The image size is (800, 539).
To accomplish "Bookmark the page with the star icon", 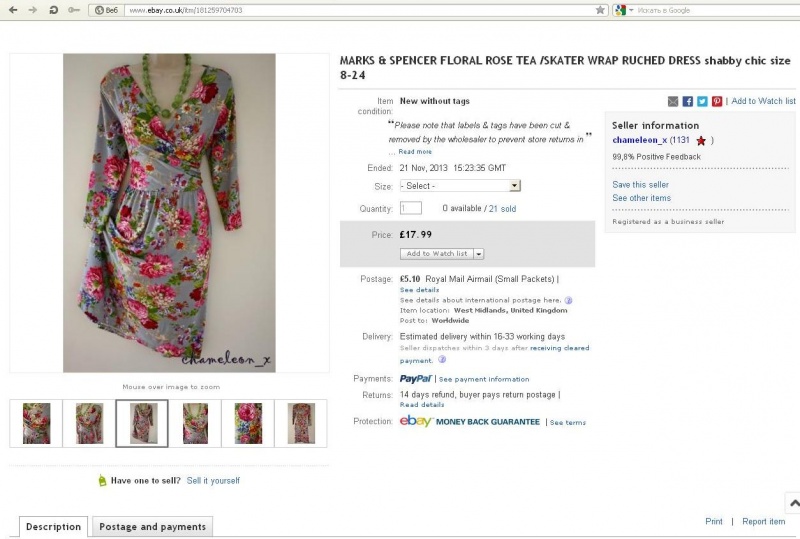I will [600, 10].
